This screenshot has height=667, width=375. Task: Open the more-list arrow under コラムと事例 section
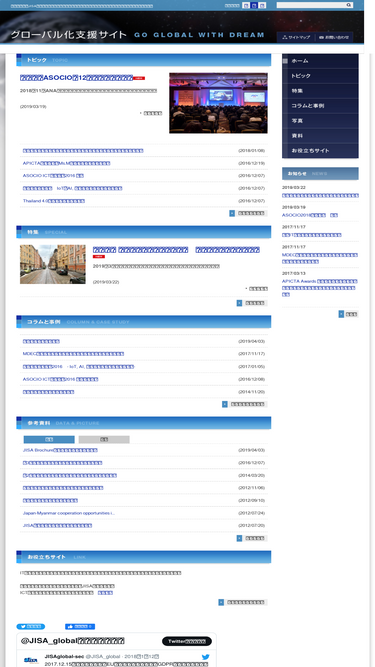224,404
